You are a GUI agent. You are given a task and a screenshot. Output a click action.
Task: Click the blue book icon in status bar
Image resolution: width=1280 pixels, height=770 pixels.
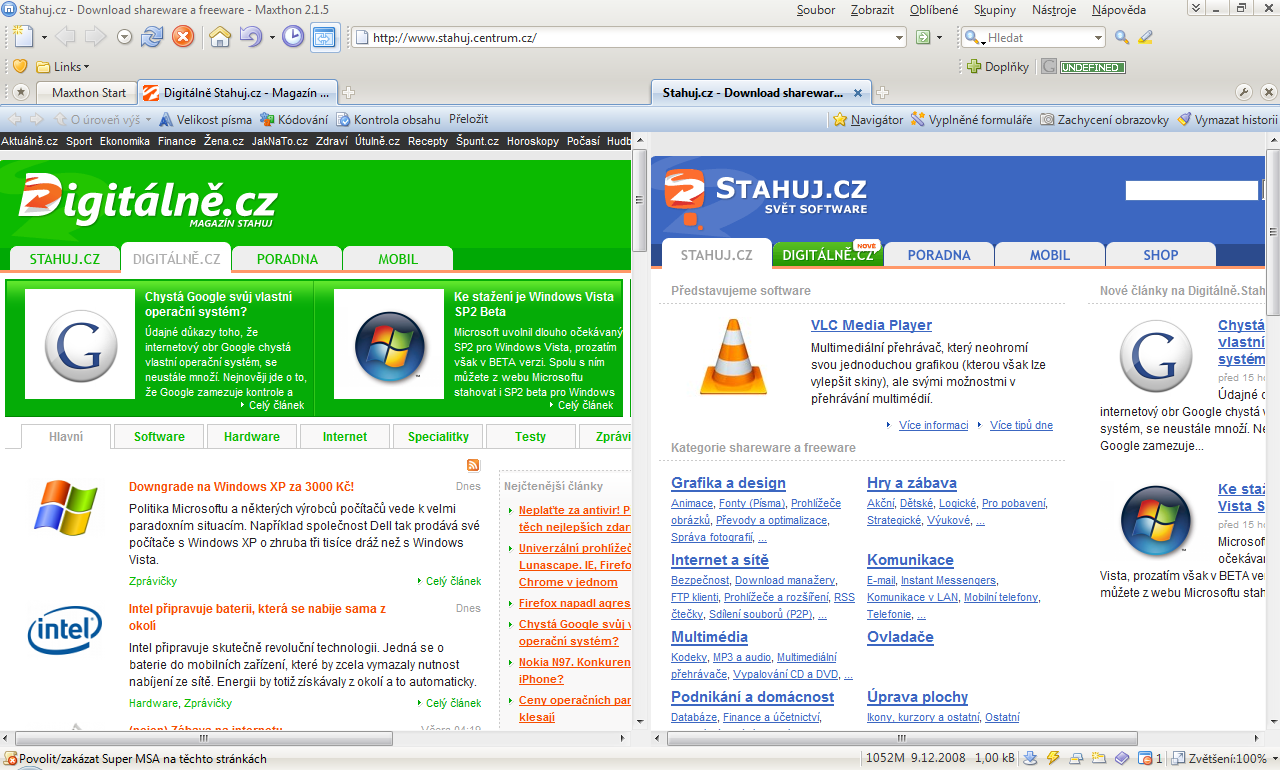(1122, 759)
